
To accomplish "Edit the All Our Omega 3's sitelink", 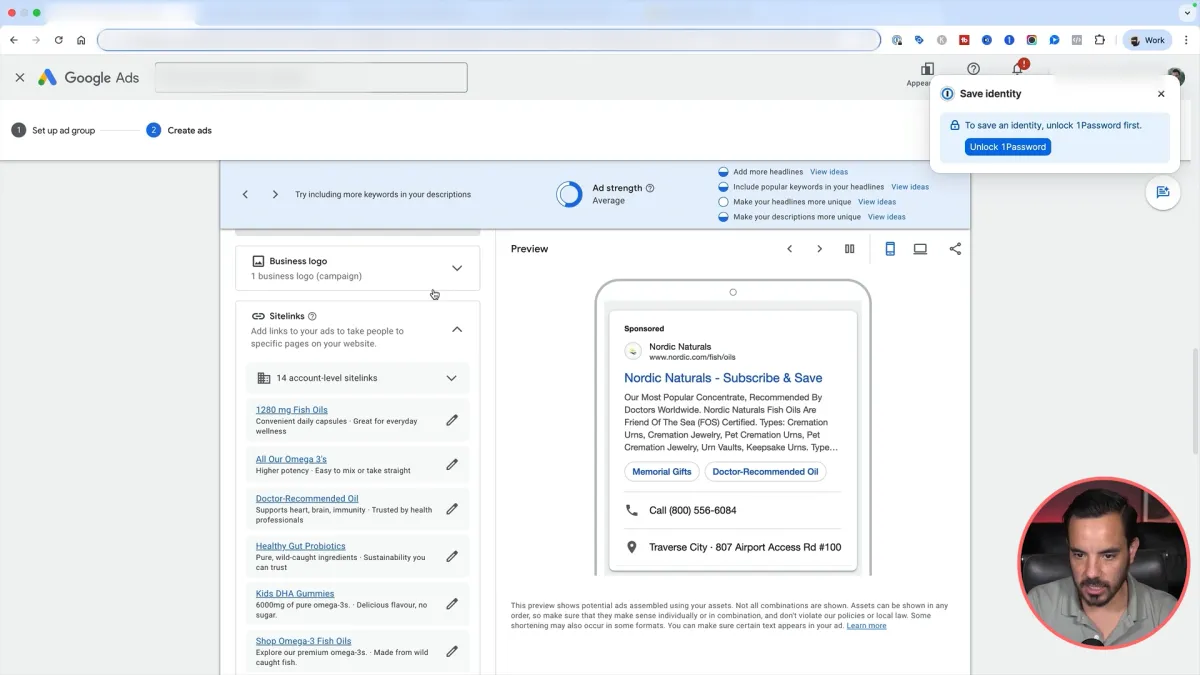I will [452, 464].
